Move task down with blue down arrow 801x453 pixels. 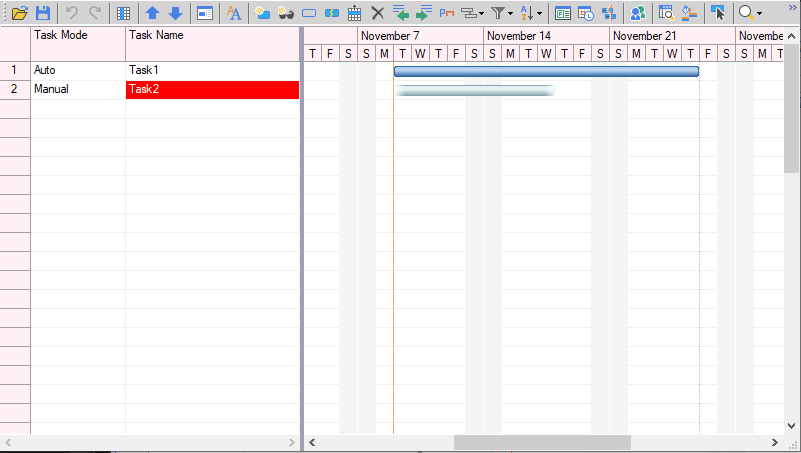pos(175,13)
